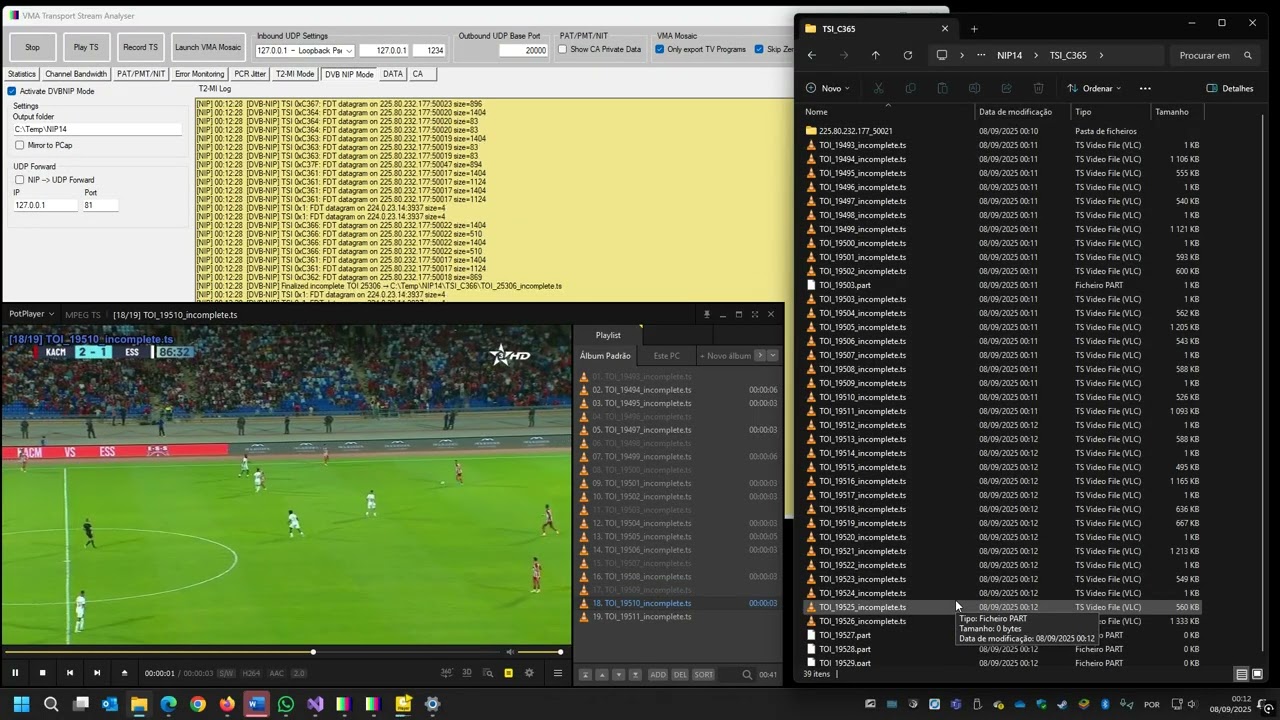Click the playlist SORT button
1280x720 pixels.
pos(704,675)
